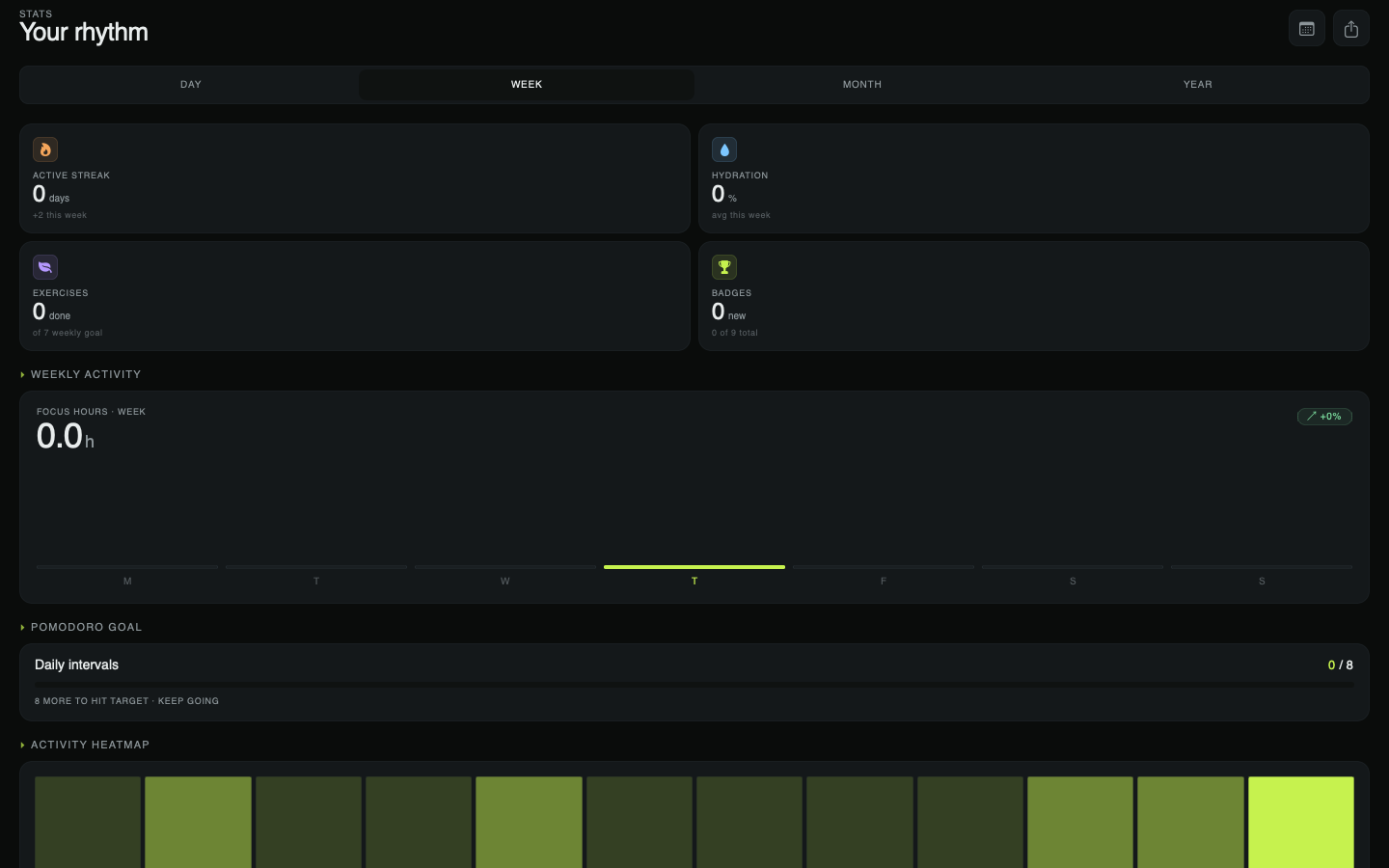Click '0 of 9 total' text
The height and width of the screenshot is (868, 1389).
click(x=735, y=333)
